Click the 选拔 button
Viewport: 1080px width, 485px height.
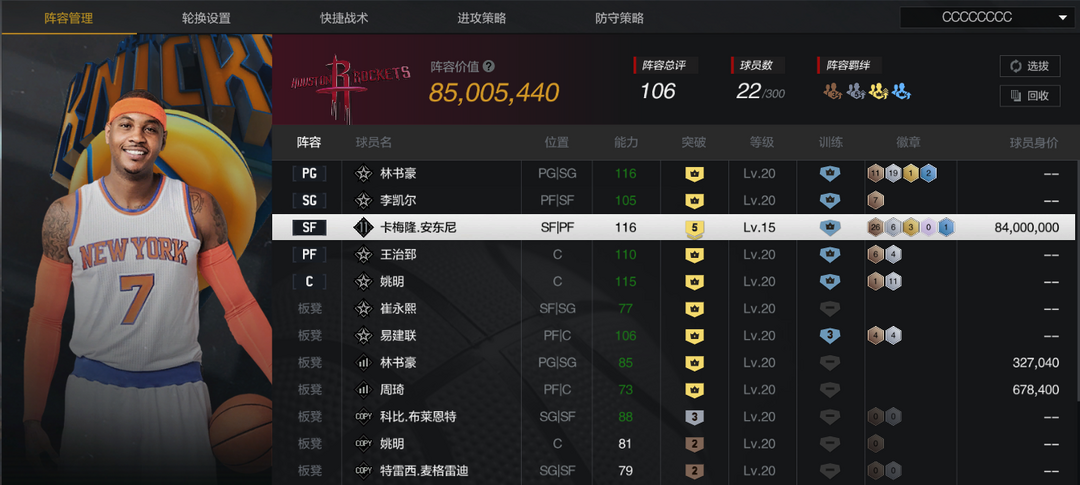coord(1030,66)
